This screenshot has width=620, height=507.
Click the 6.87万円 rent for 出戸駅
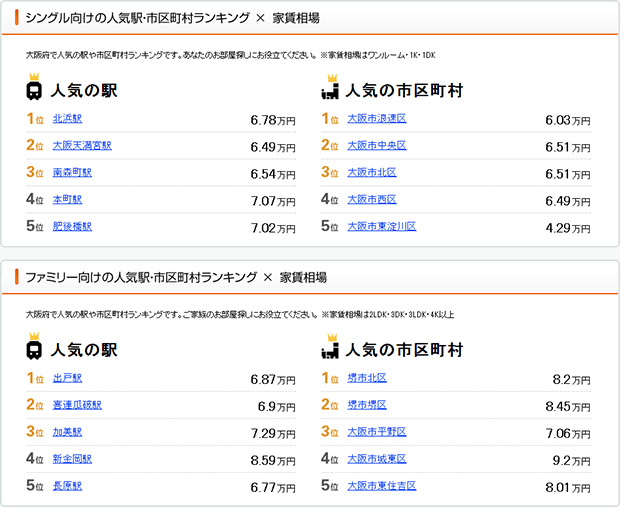tap(273, 380)
